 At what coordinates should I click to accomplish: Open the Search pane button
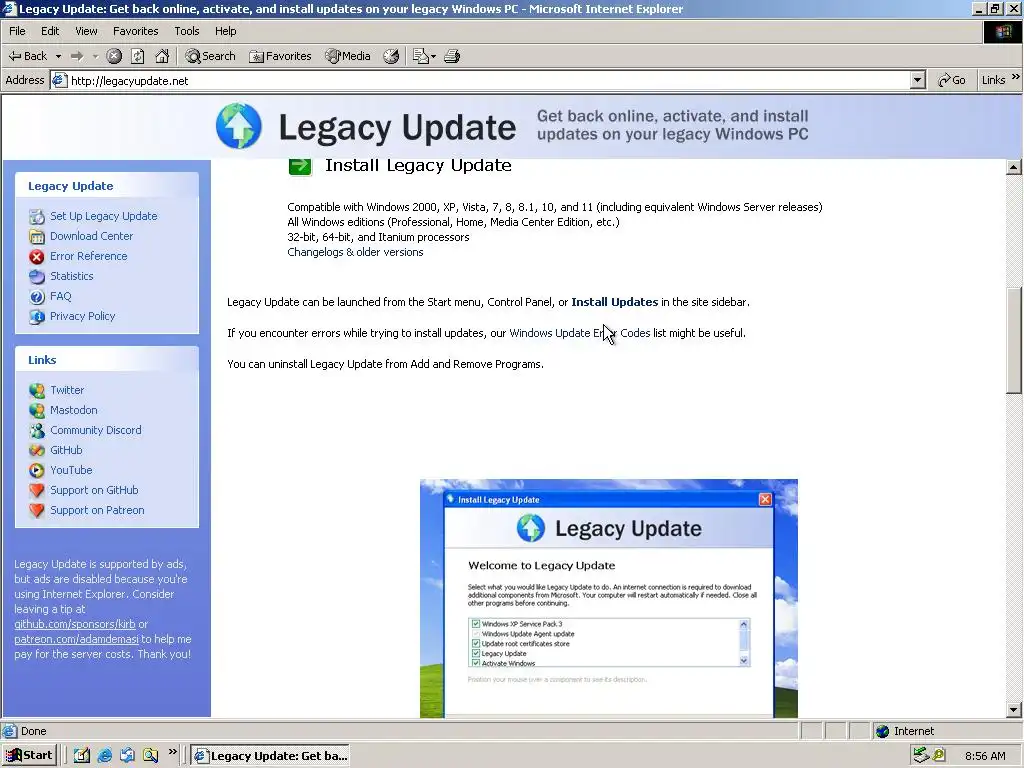pos(210,56)
